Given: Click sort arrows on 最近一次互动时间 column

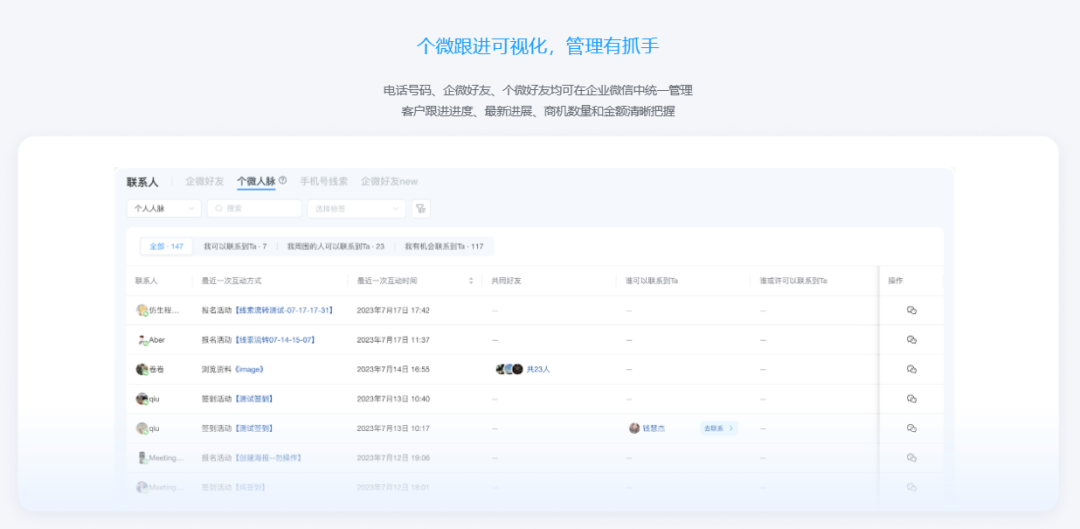Looking at the screenshot, I should (471, 281).
